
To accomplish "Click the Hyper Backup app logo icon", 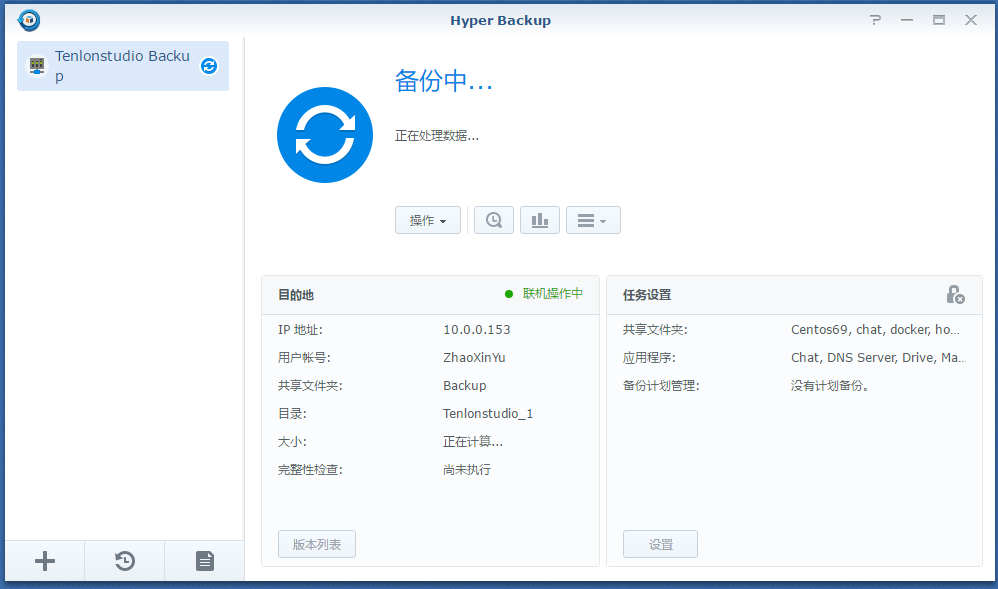I will click(x=29, y=20).
